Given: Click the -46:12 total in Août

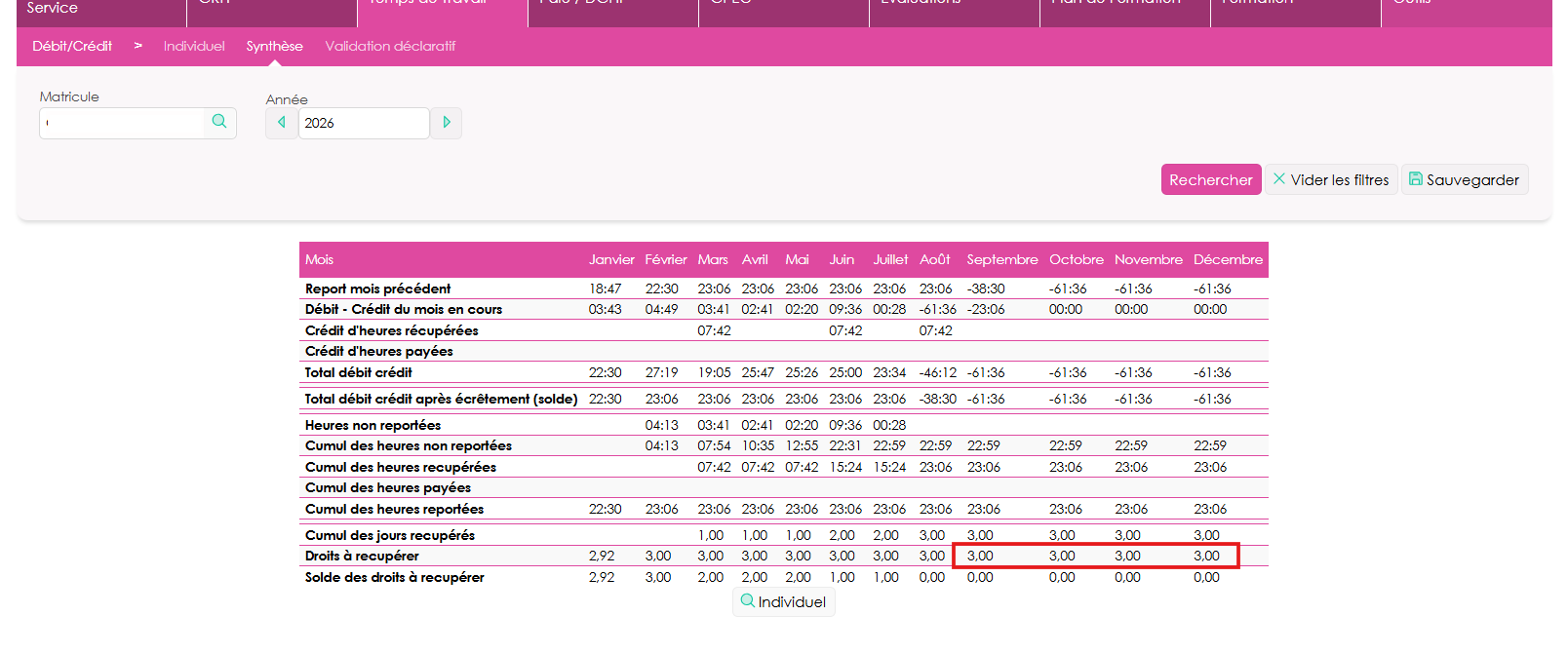Looking at the screenshot, I should [937, 372].
